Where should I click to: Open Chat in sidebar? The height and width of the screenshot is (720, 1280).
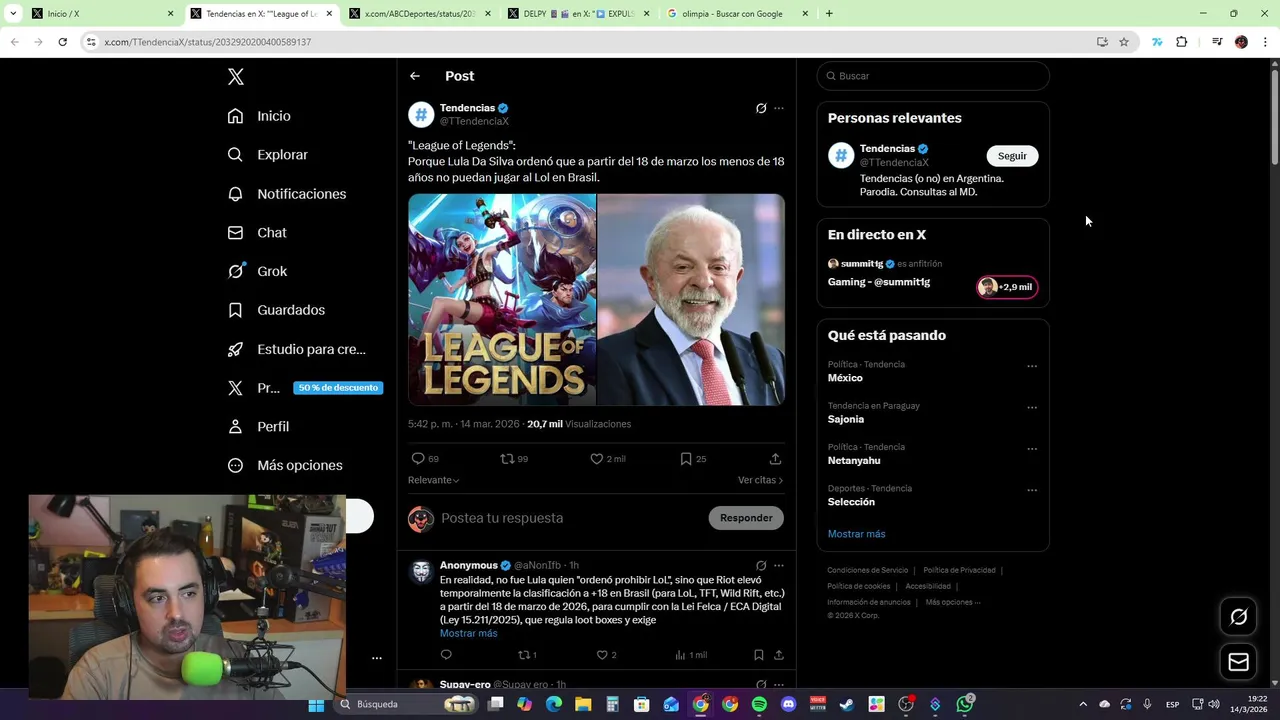(257, 232)
